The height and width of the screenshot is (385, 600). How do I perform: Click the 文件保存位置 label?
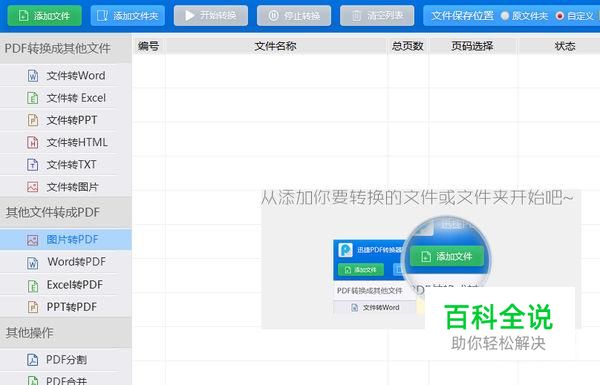(x=462, y=16)
